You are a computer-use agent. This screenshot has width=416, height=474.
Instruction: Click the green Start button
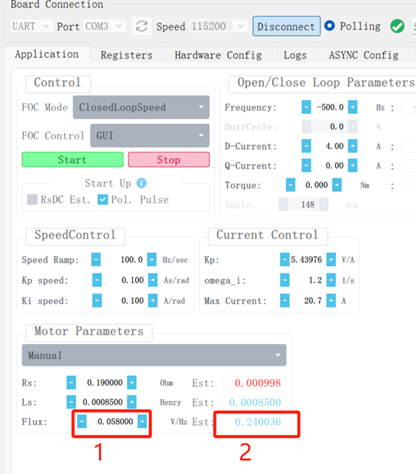[72, 160]
